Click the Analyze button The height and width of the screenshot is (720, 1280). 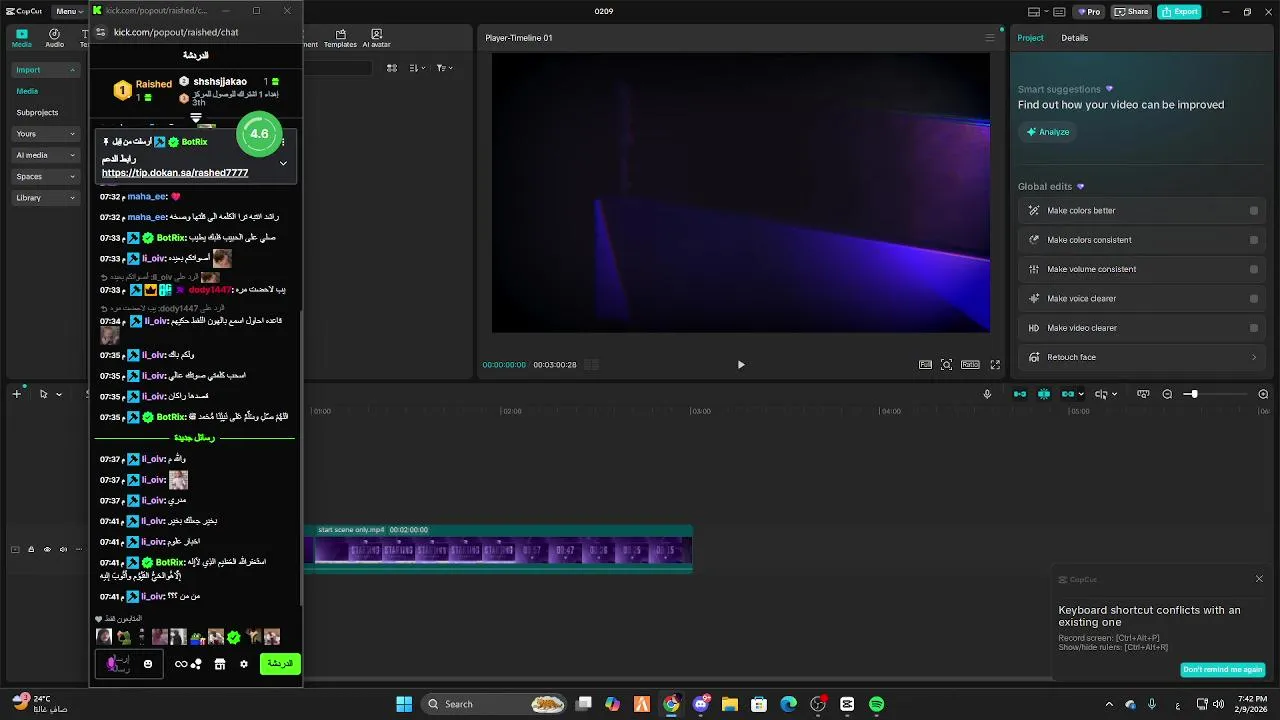tap(1047, 132)
